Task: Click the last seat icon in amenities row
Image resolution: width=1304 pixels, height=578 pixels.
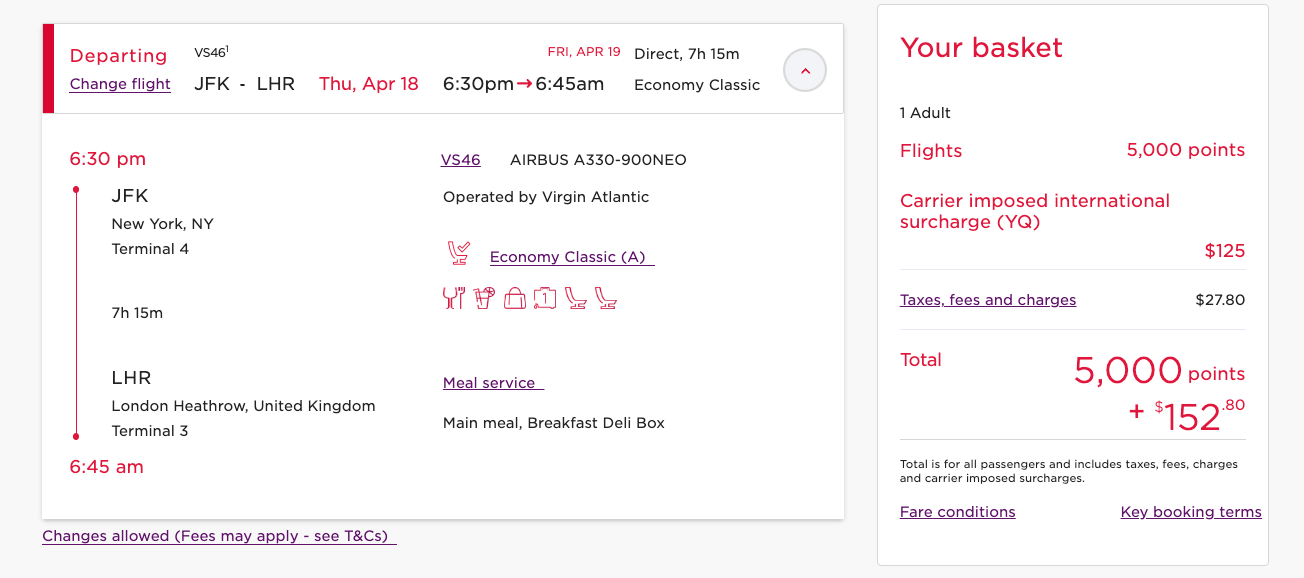Action: 606,298
